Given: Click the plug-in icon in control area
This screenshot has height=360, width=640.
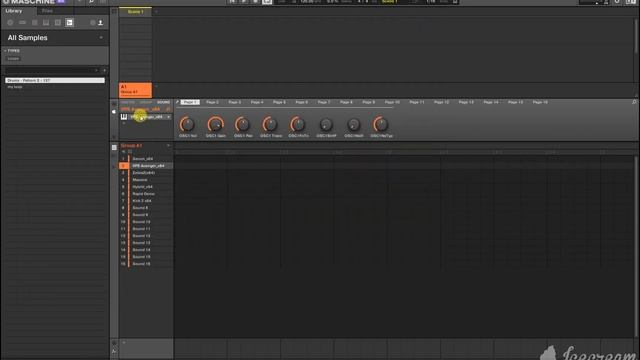Looking at the screenshot, I should (x=114, y=111).
